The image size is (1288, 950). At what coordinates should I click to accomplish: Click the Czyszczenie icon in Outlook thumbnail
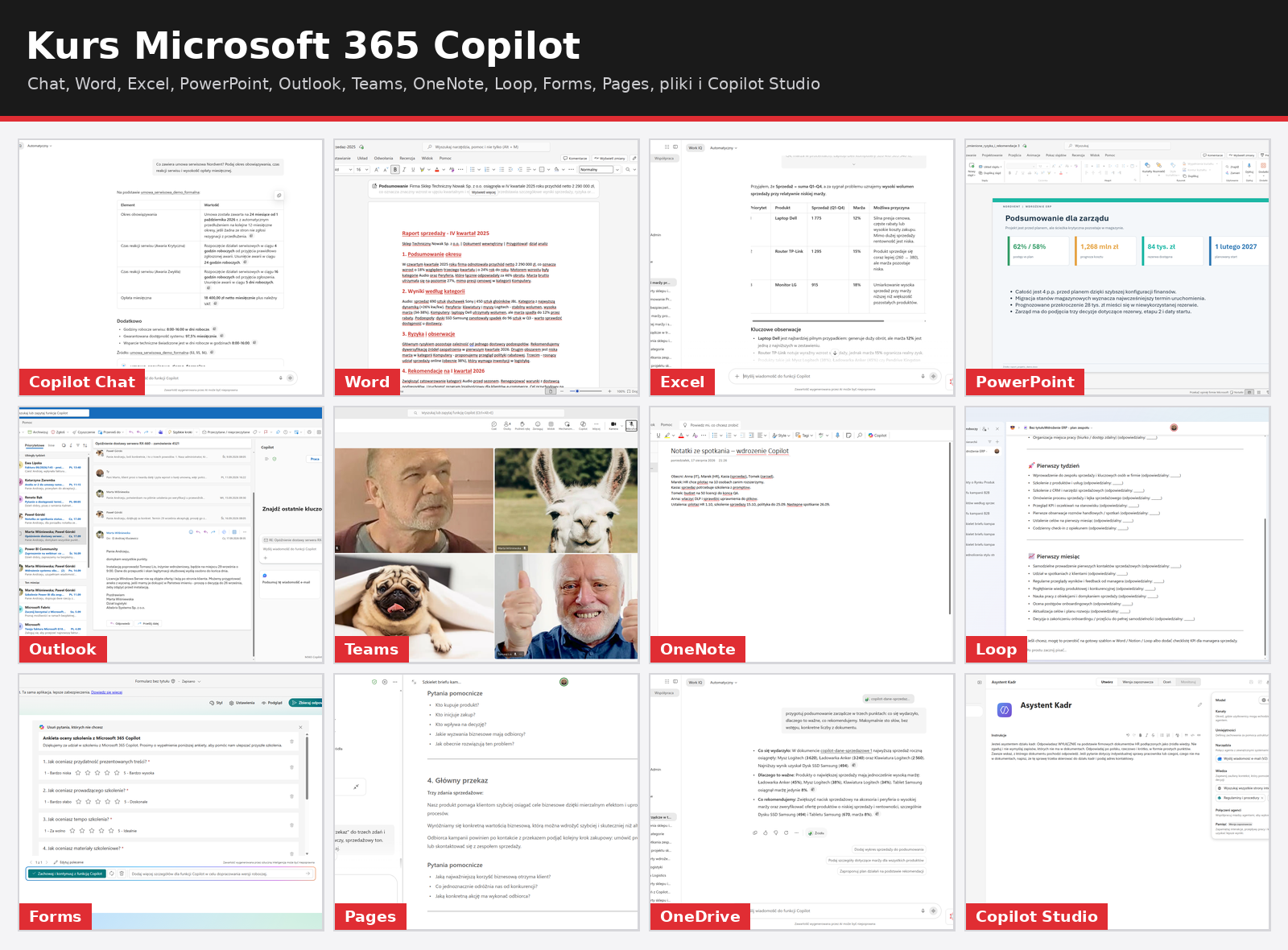(x=84, y=432)
